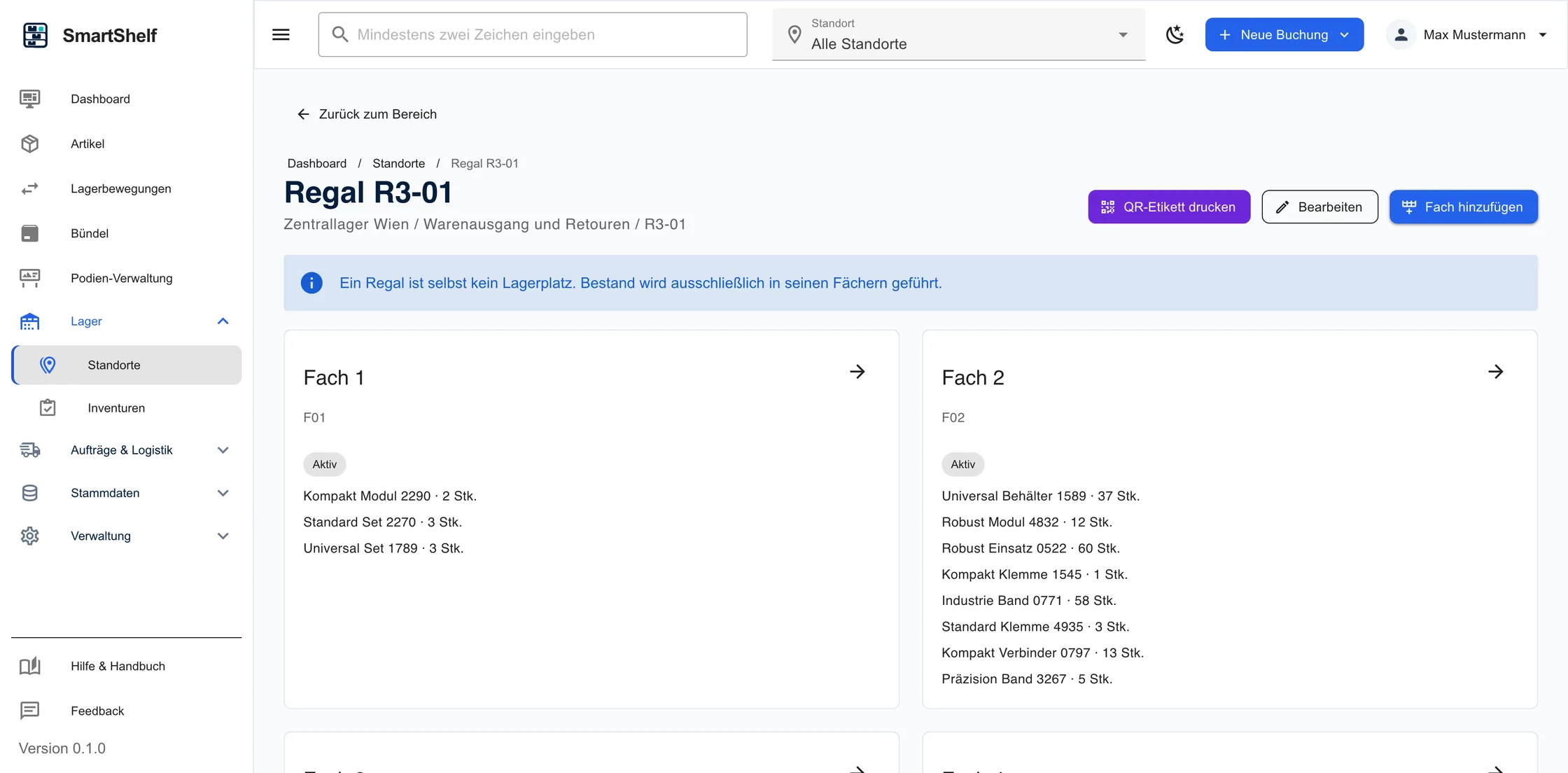Switch to dark mode moon icon

(1175, 34)
